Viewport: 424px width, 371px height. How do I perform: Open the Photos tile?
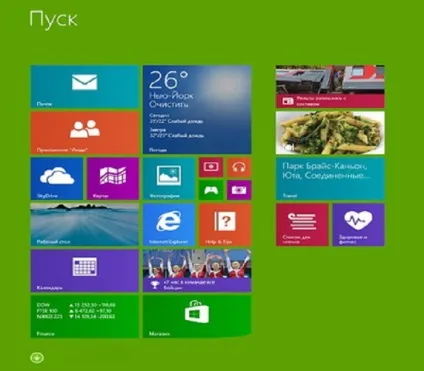tap(169, 179)
